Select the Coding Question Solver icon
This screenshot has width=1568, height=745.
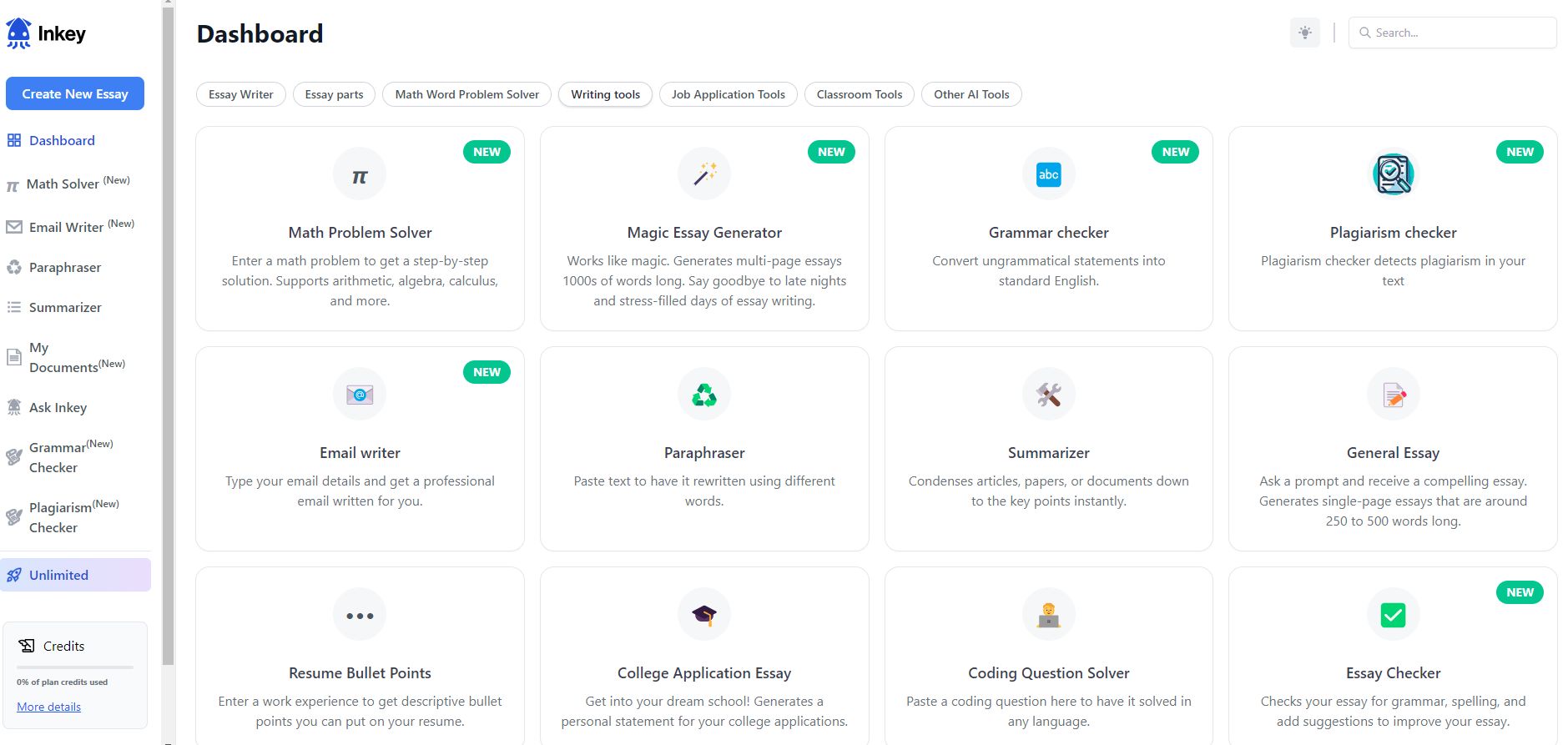click(1048, 614)
